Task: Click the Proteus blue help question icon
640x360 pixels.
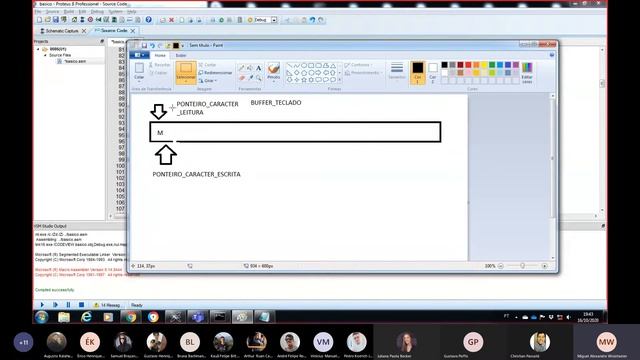Action: click(x=149, y=20)
